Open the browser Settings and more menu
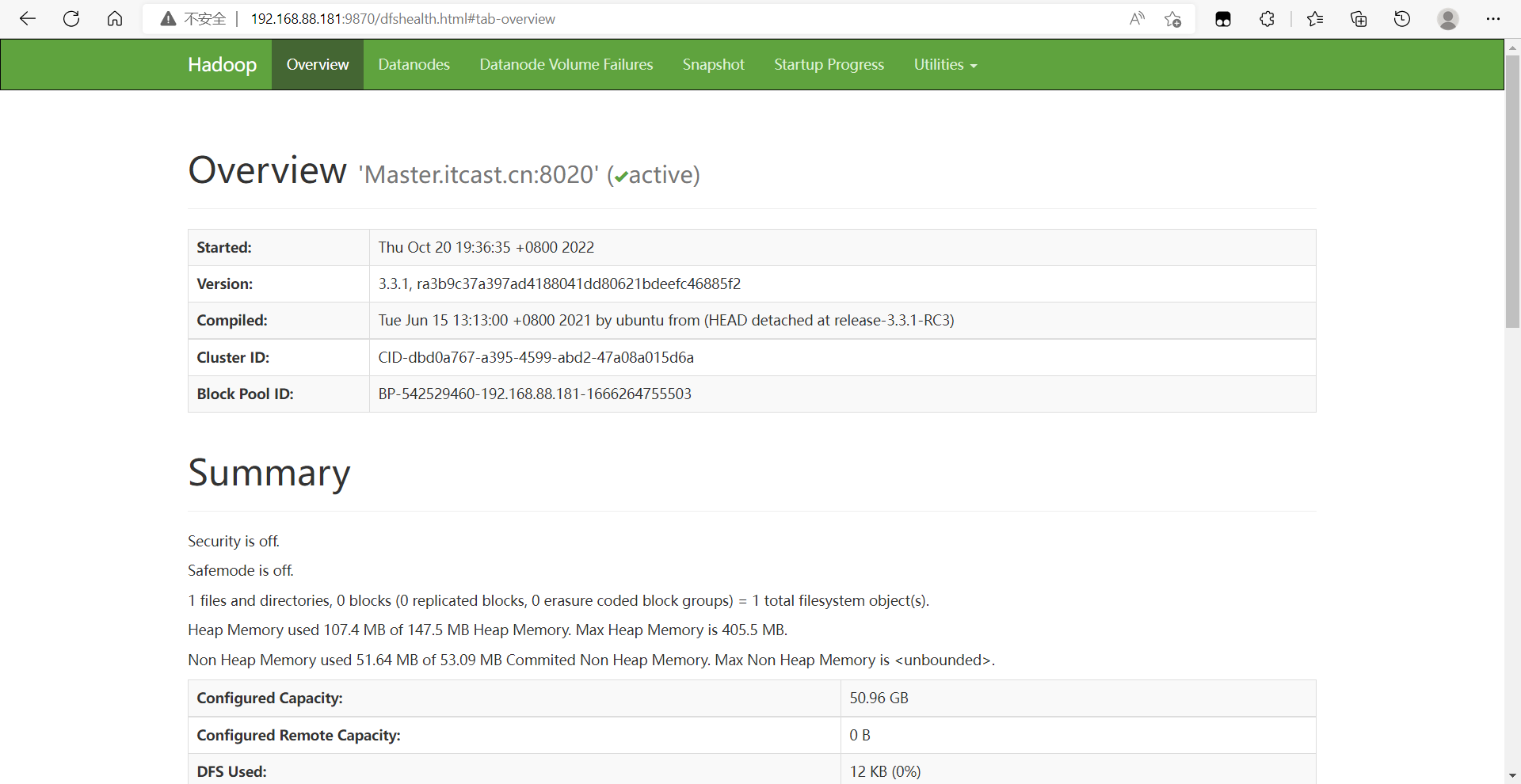The height and width of the screenshot is (784, 1521). 1493,19
